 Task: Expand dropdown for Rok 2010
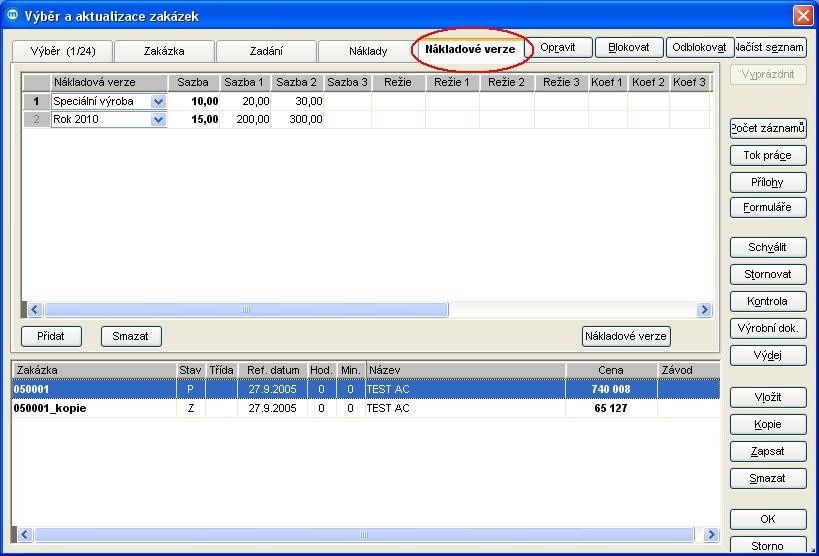(x=158, y=120)
